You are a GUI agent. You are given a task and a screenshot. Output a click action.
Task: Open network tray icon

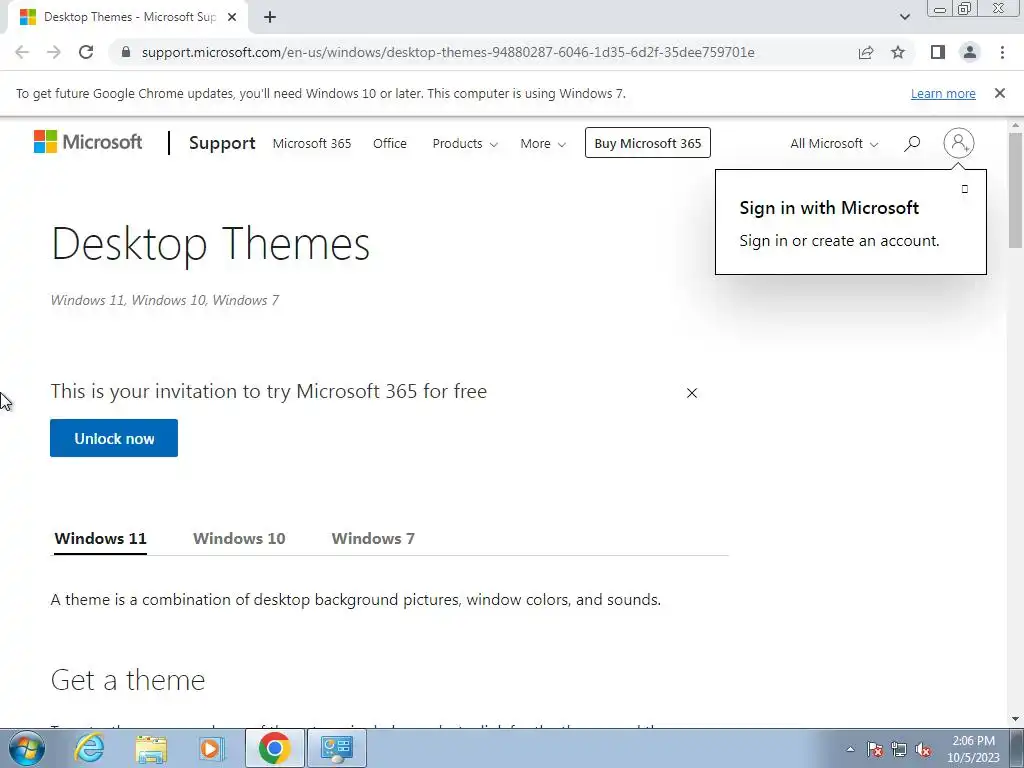click(x=899, y=749)
